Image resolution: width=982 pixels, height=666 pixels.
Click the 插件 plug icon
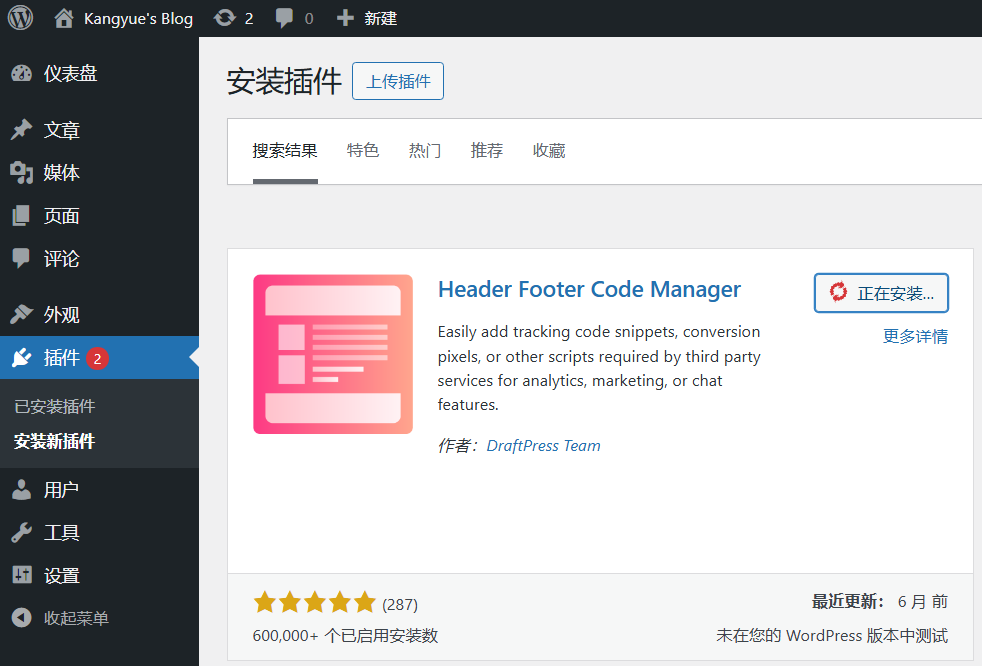point(21,357)
